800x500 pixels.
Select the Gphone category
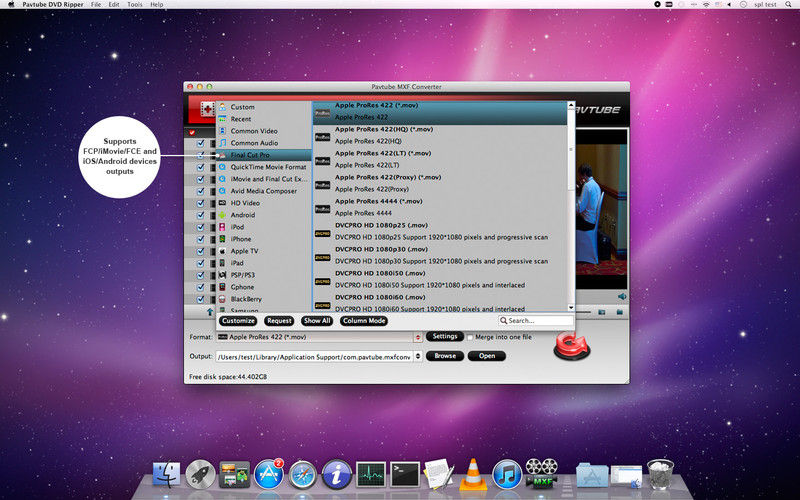click(x=264, y=287)
